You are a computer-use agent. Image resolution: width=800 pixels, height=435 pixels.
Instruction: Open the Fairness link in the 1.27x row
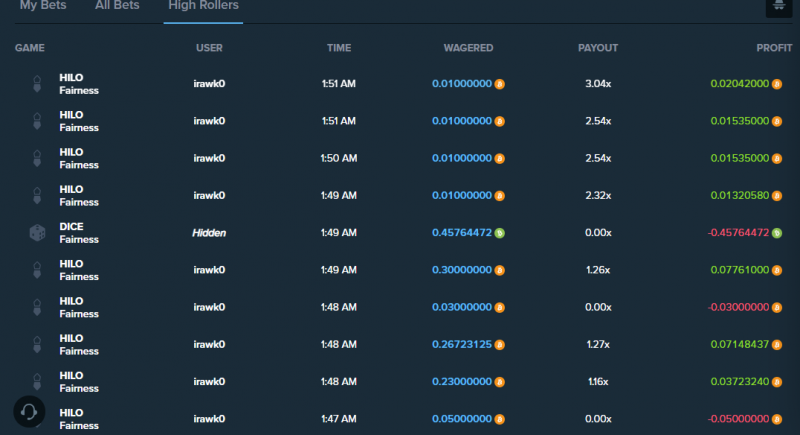pyautogui.click(x=79, y=351)
